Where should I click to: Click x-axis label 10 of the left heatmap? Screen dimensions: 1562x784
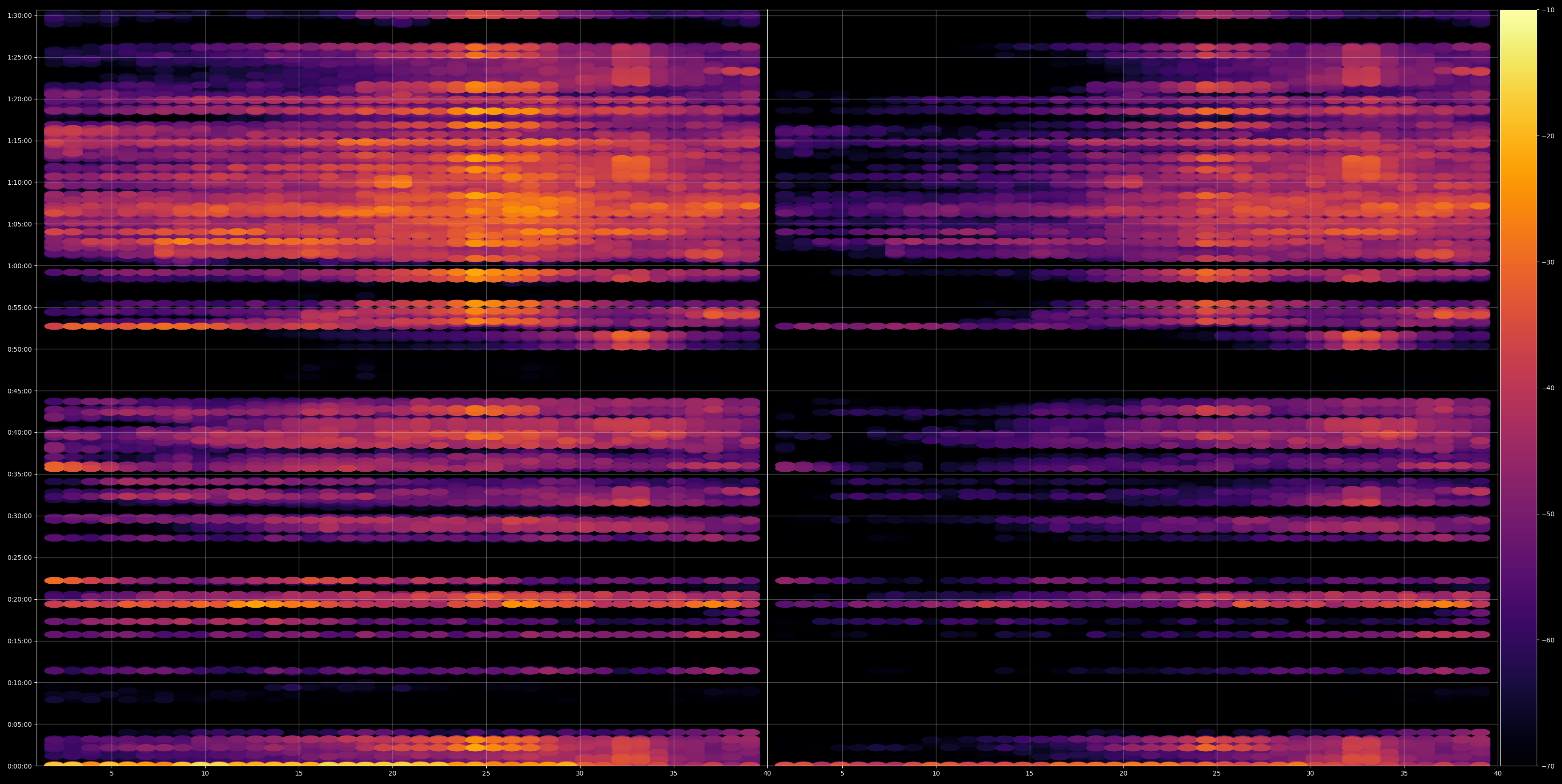coord(205,774)
